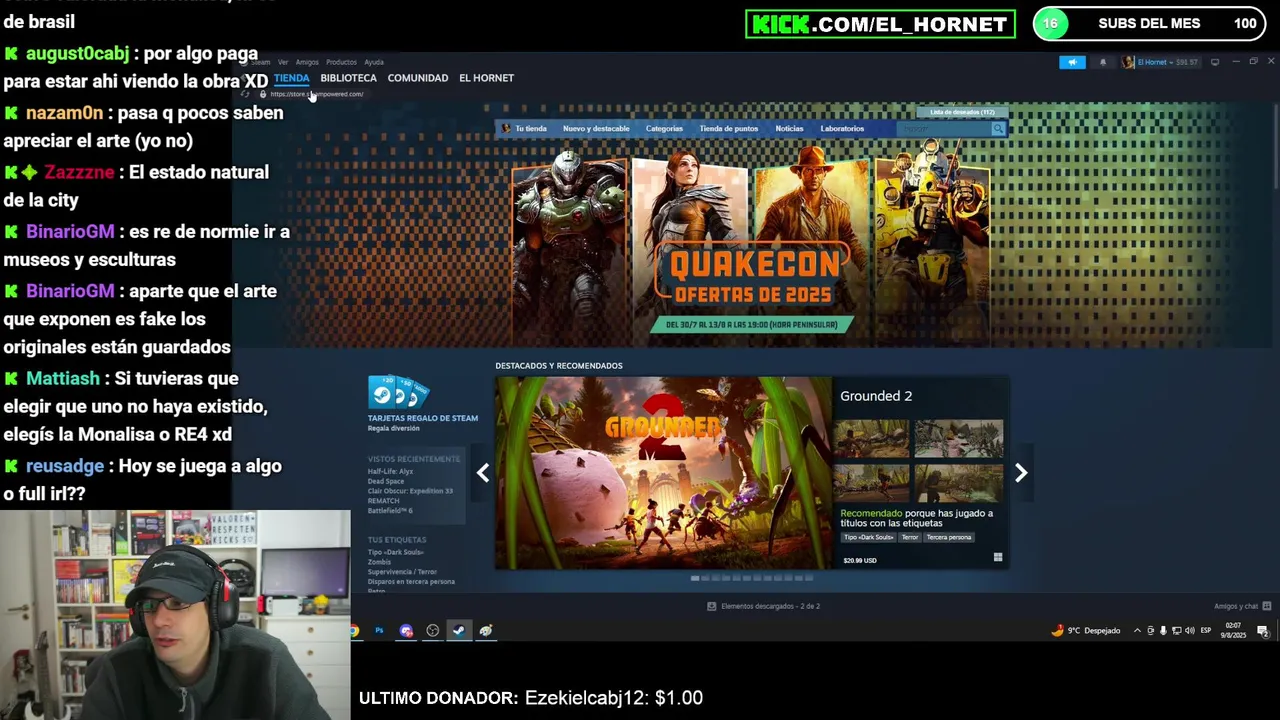Show next featured game with right arrow
1280x720 pixels.
click(x=1021, y=473)
